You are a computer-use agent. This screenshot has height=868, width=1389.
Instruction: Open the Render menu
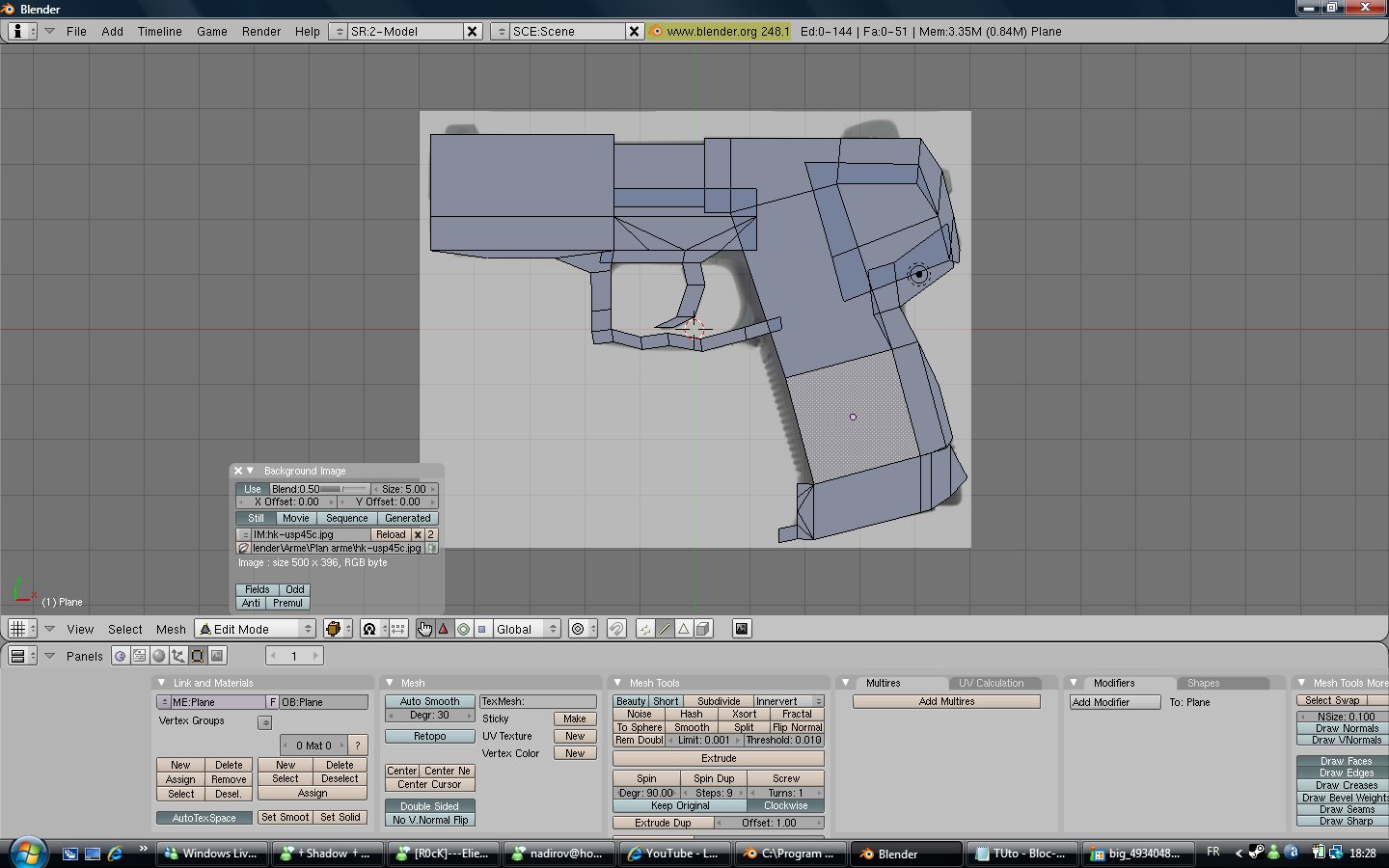pyautogui.click(x=261, y=31)
